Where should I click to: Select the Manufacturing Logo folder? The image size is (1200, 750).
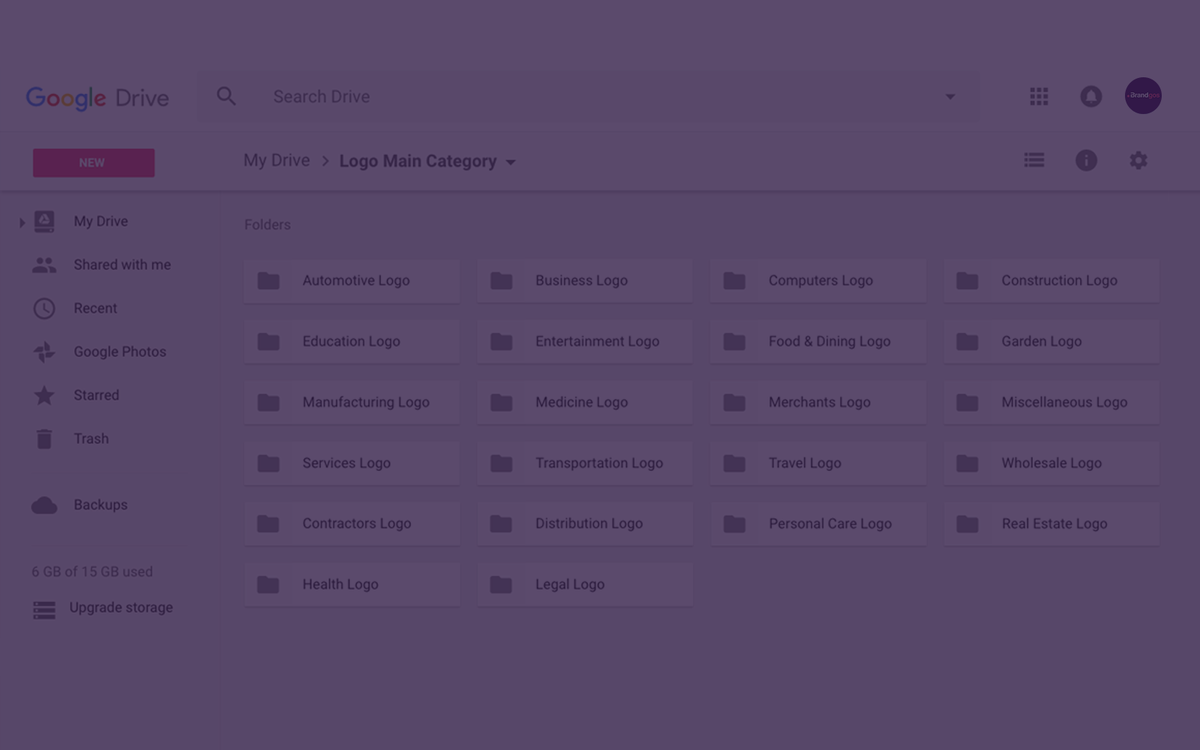click(x=352, y=402)
